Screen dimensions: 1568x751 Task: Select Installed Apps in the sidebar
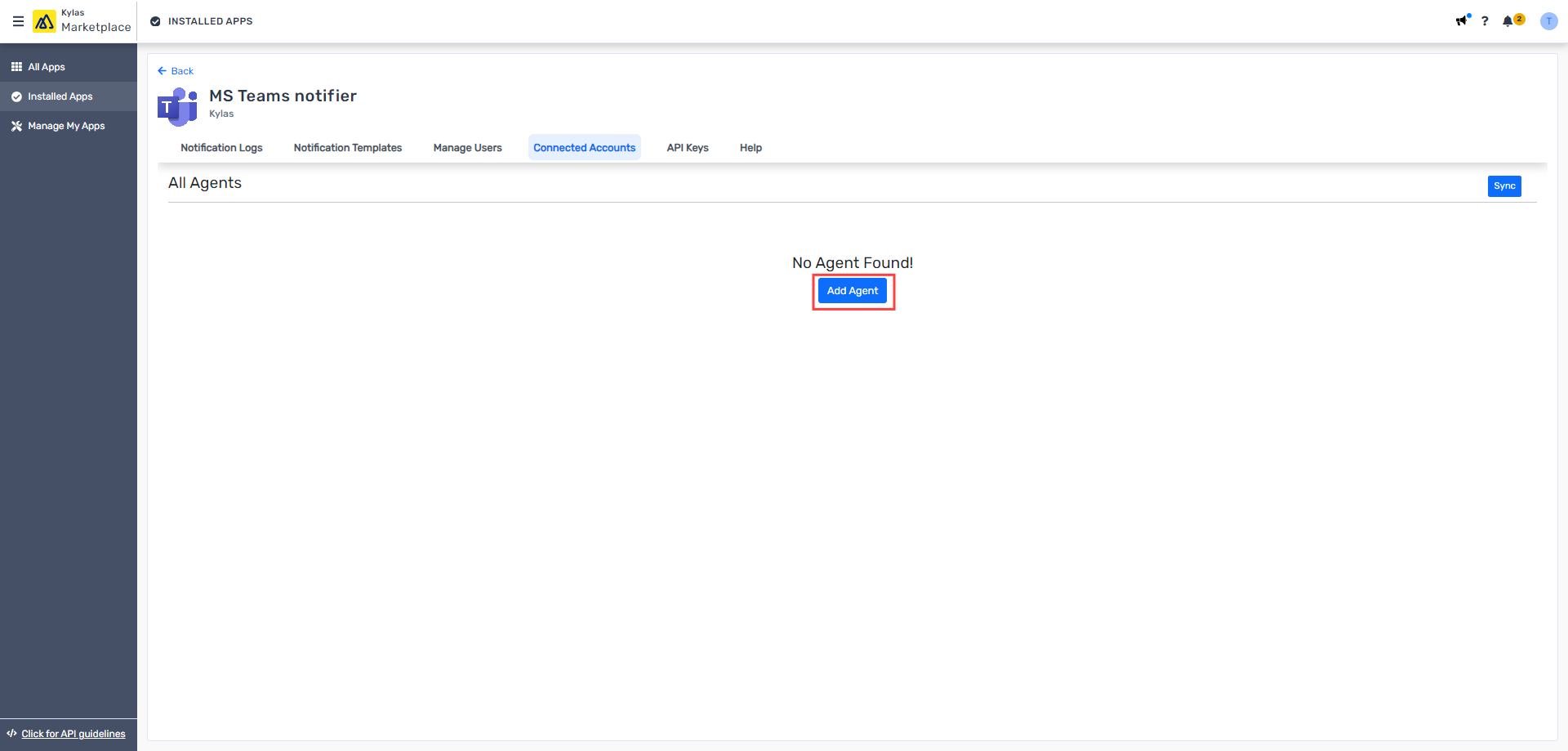[x=69, y=96]
